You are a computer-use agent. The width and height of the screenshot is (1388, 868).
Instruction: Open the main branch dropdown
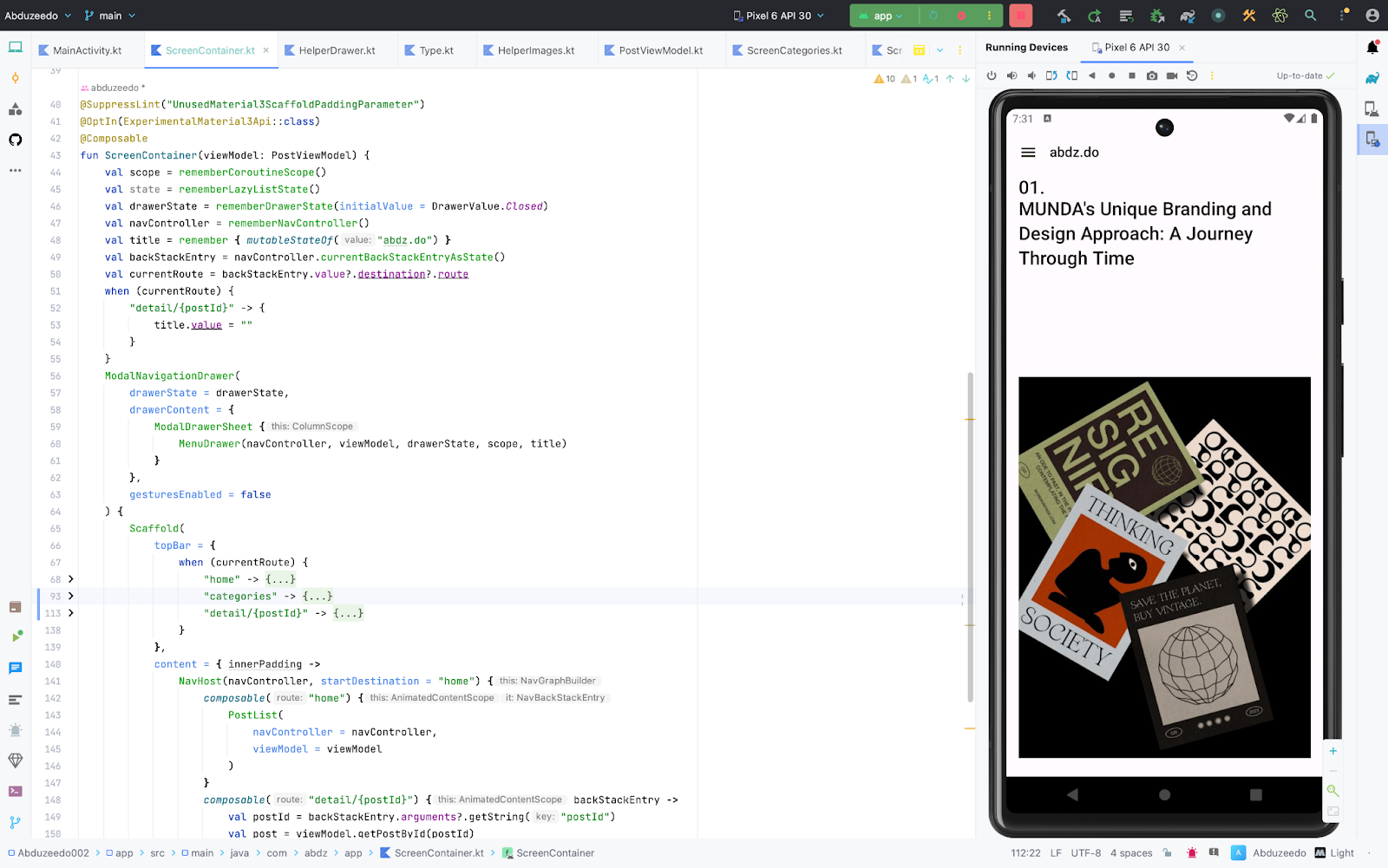(x=110, y=16)
